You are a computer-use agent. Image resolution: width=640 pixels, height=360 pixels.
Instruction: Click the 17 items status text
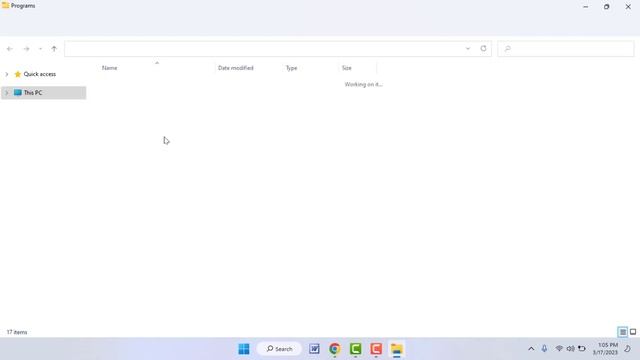(x=17, y=332)
